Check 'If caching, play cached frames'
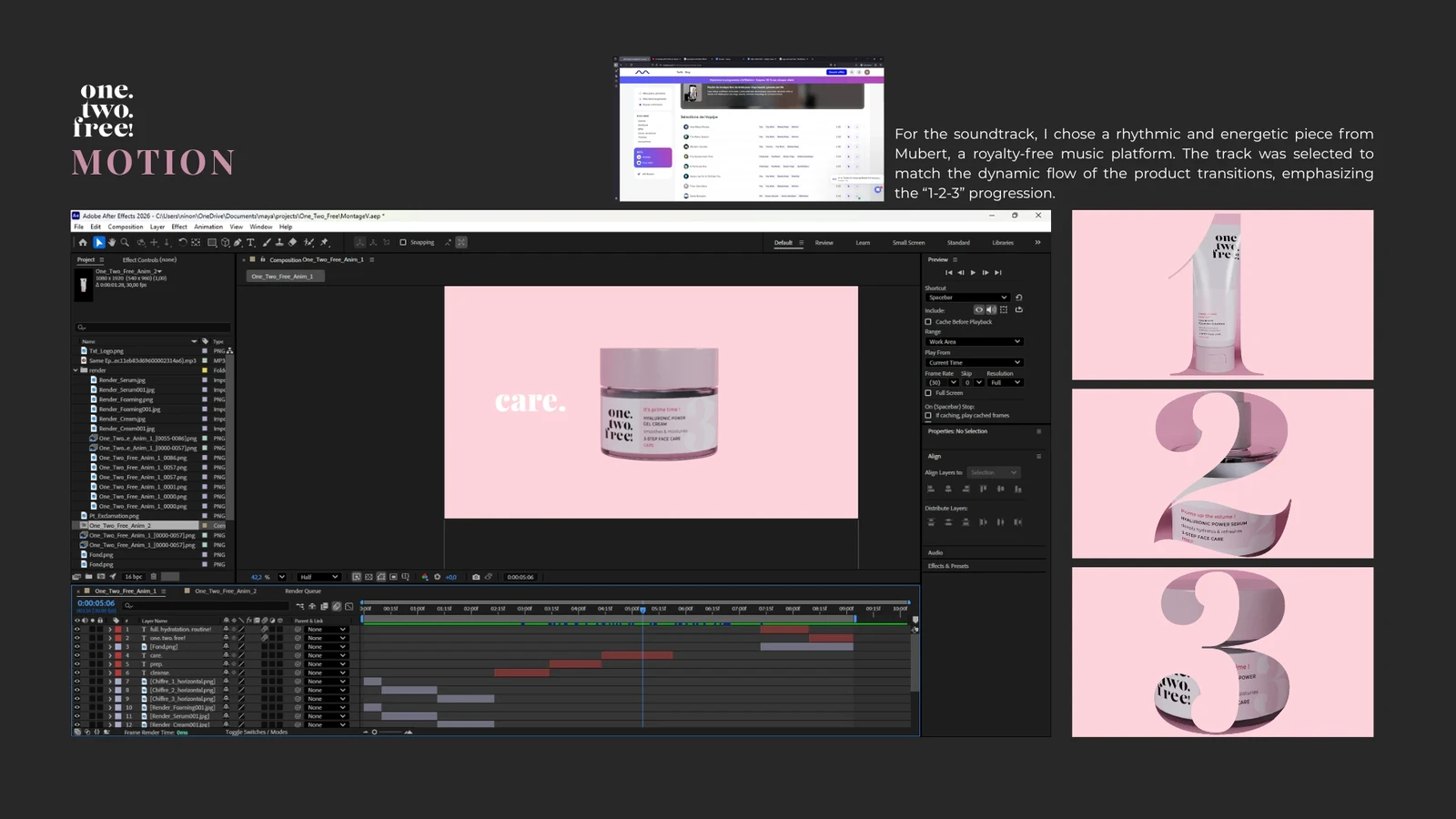 928,416
